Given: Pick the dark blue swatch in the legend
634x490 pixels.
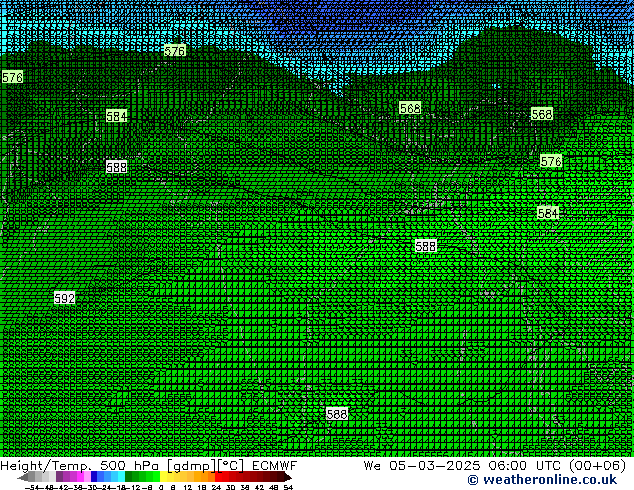Looking at the screenshot, I should [x=94, y=476].
